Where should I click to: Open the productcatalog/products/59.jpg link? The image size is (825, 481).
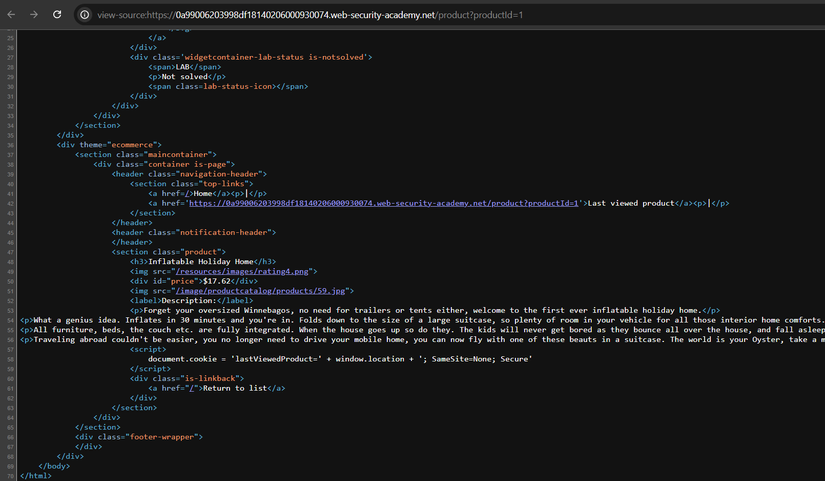(x=260, y=291)
